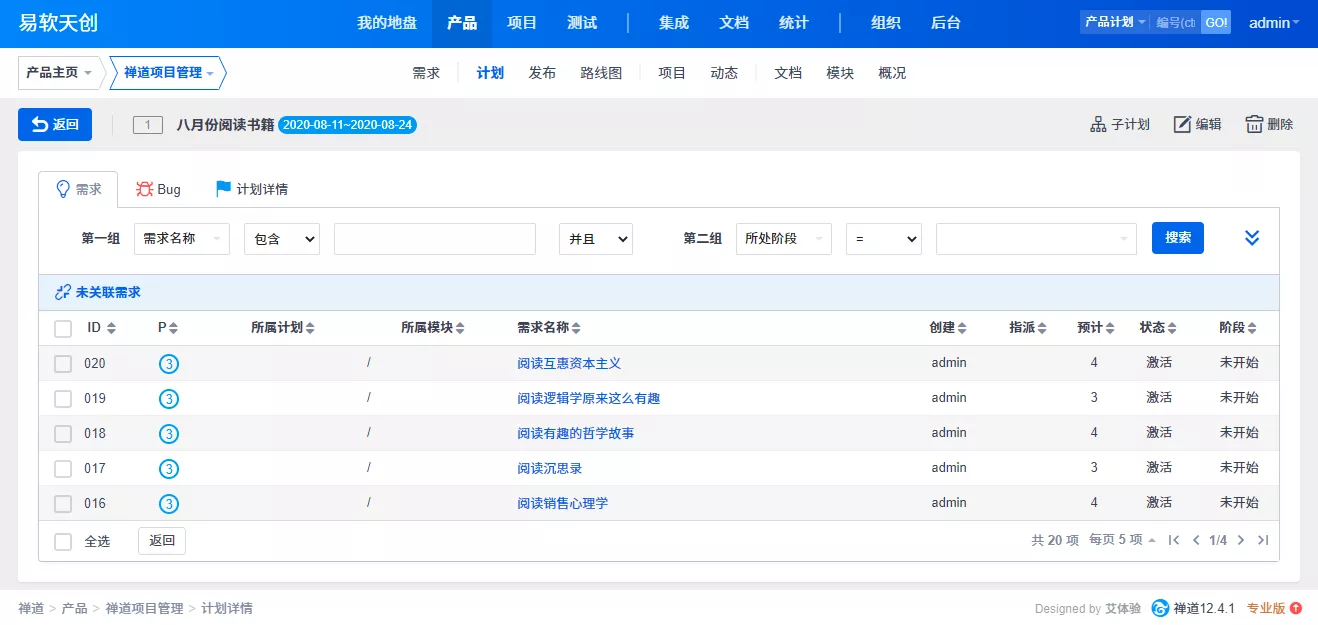Open requirement link 阅读沉思录

click(x=550, y=468)
